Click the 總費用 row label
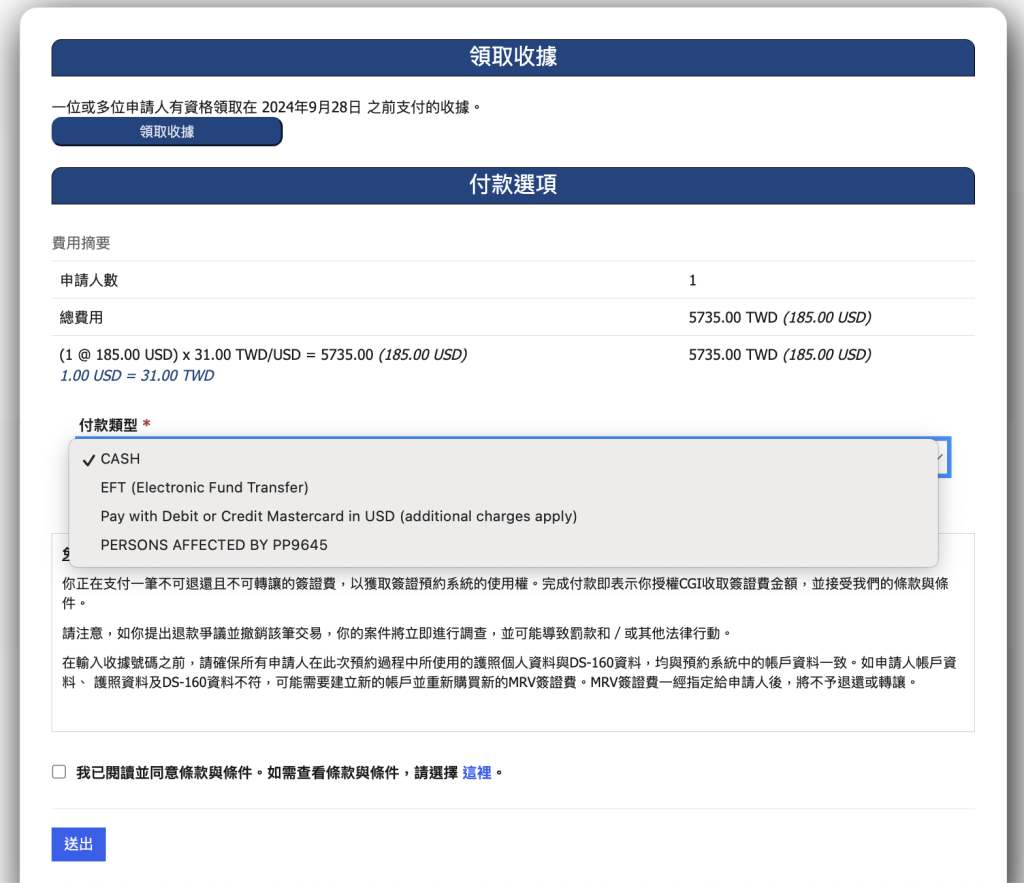The width and height of the screenshot is (1024, 883). point(81,318)
